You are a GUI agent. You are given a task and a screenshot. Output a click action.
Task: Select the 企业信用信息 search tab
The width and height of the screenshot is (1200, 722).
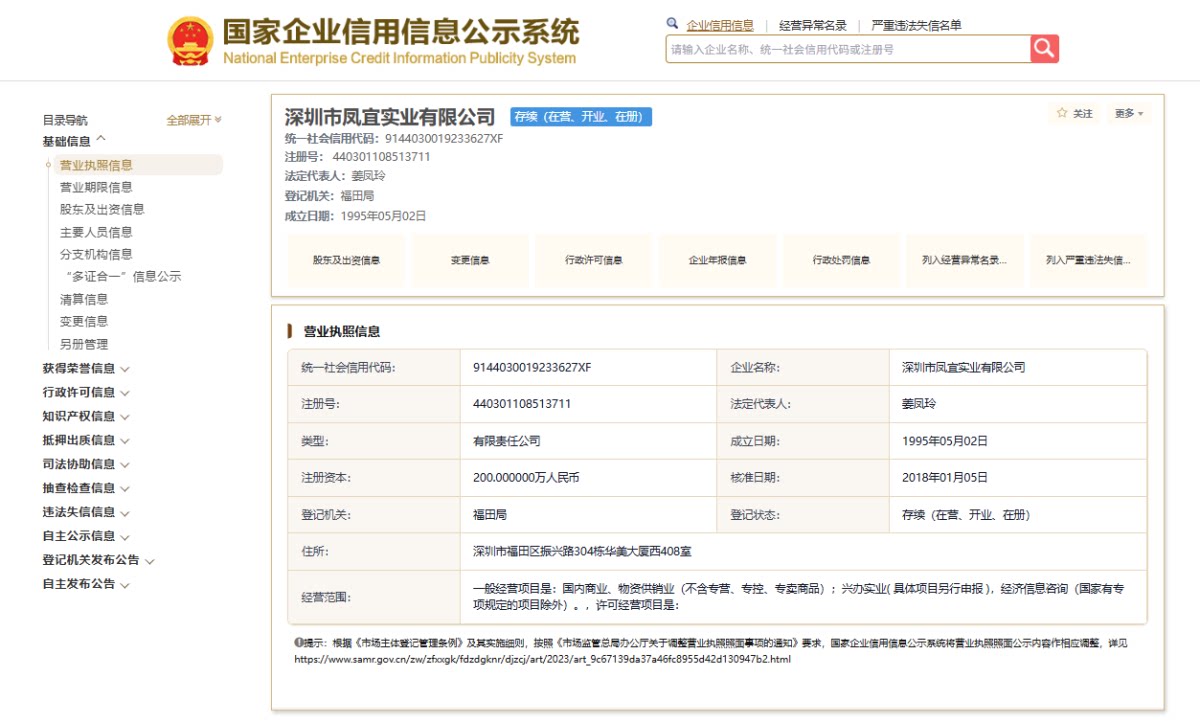720,25
